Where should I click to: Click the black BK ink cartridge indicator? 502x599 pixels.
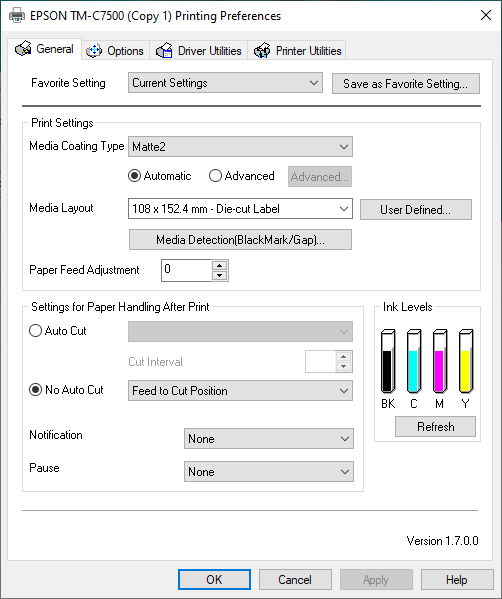(x=388, y=361)
